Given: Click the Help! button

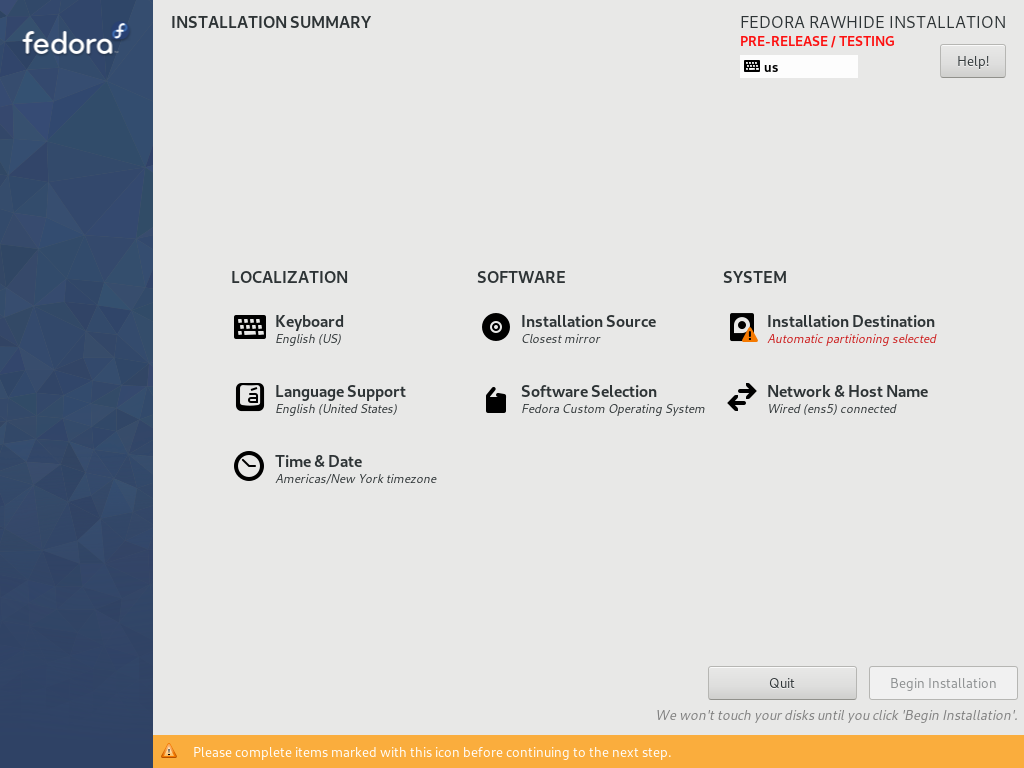Looking at the screenshot, I should click(x=972, y=61).
